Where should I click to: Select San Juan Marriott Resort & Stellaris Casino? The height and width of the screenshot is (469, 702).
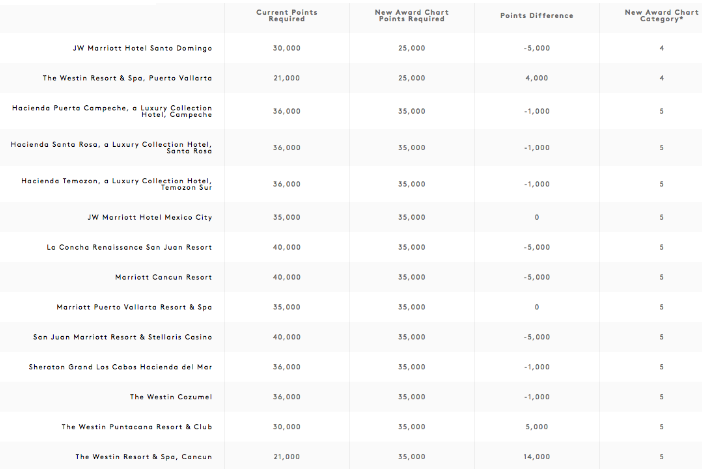tap(122, 337)
